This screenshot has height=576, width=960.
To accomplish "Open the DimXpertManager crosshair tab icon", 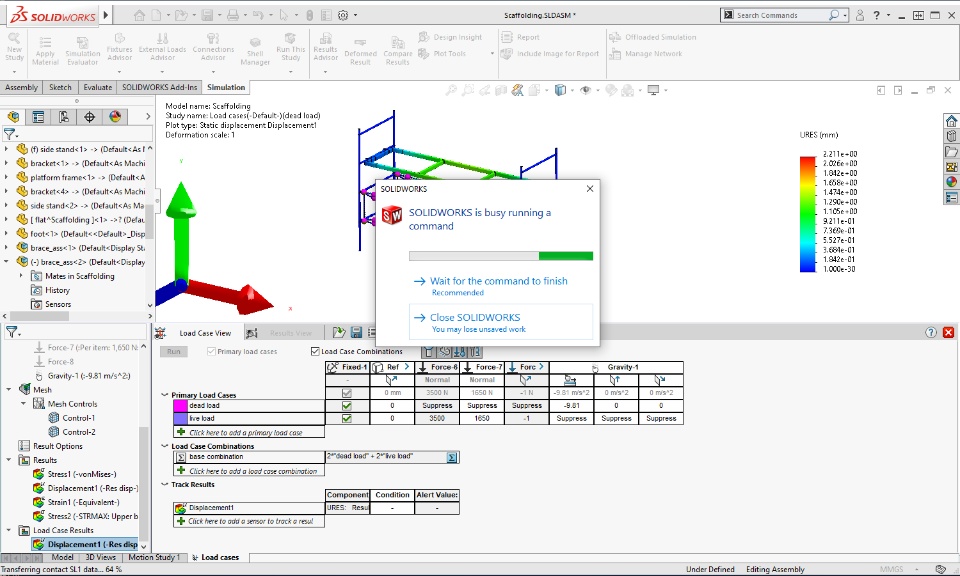I will coord(89,116).
